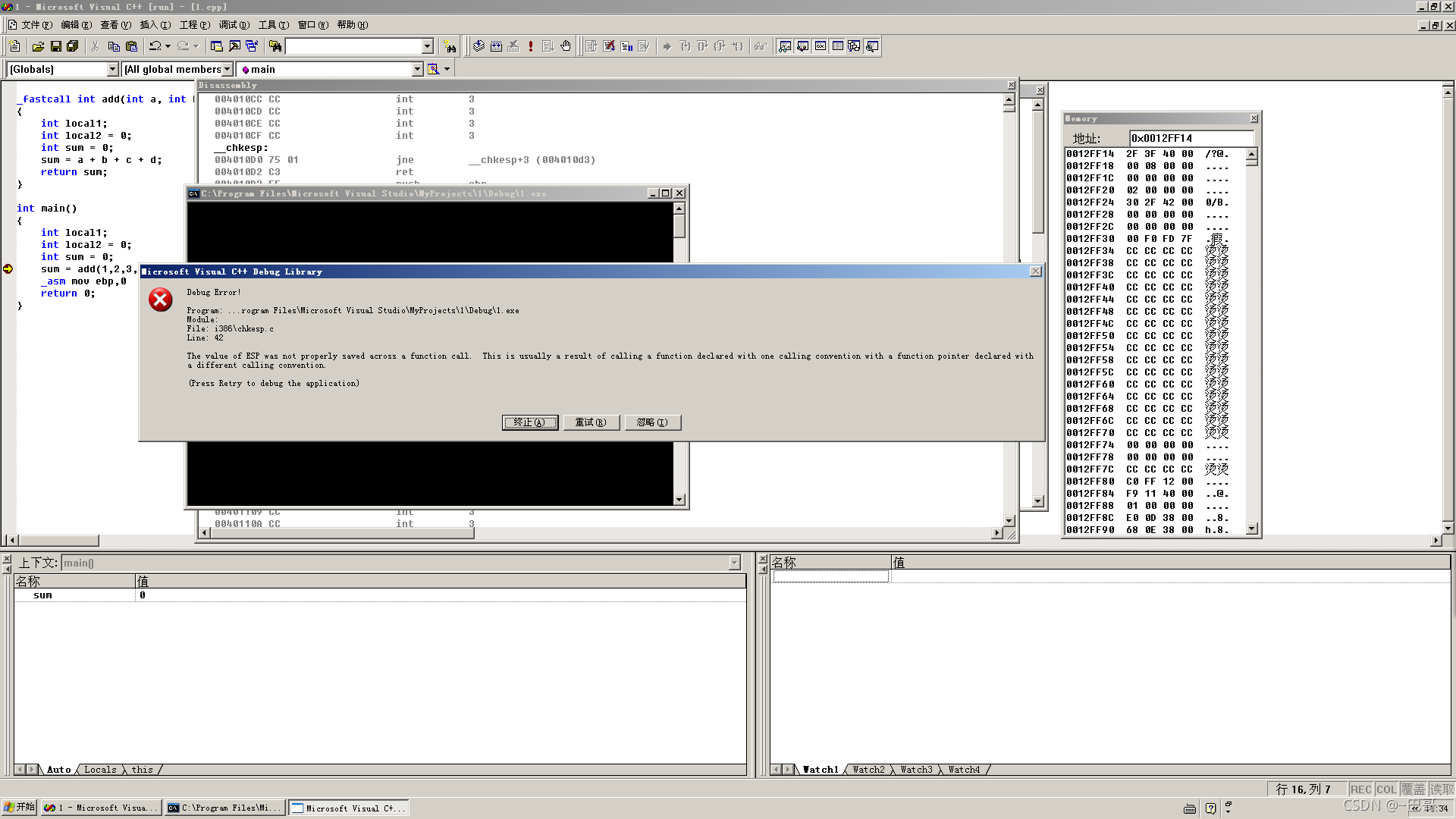
Task: Click the Step Over icon
Action: (702, 47)
